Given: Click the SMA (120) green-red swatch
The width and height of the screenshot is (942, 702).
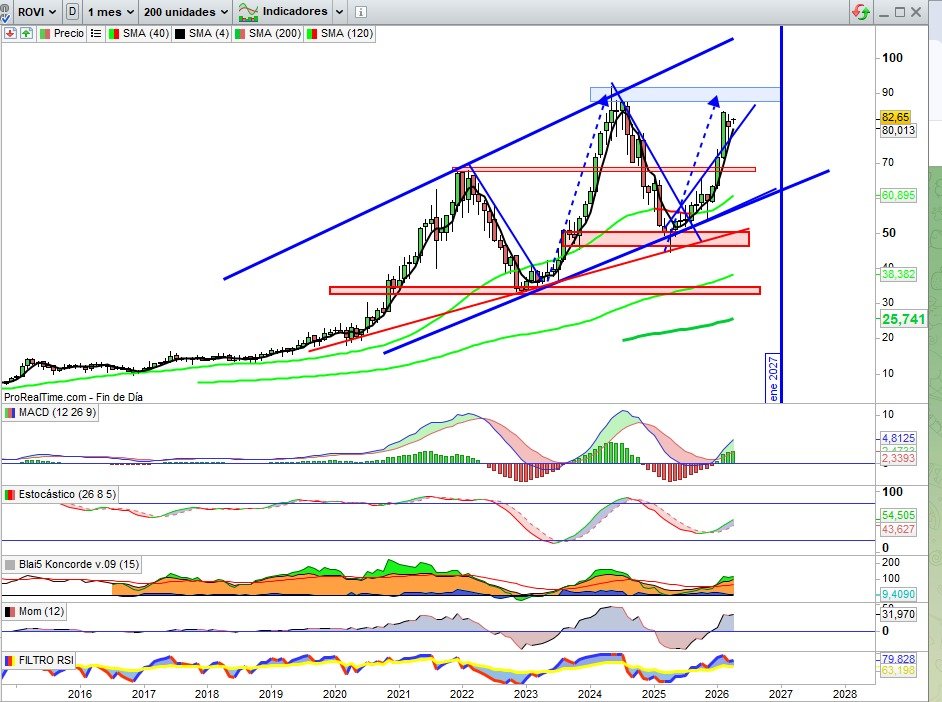Looking at the screenshot, I should pyautogui.click(x=312, y=34).
